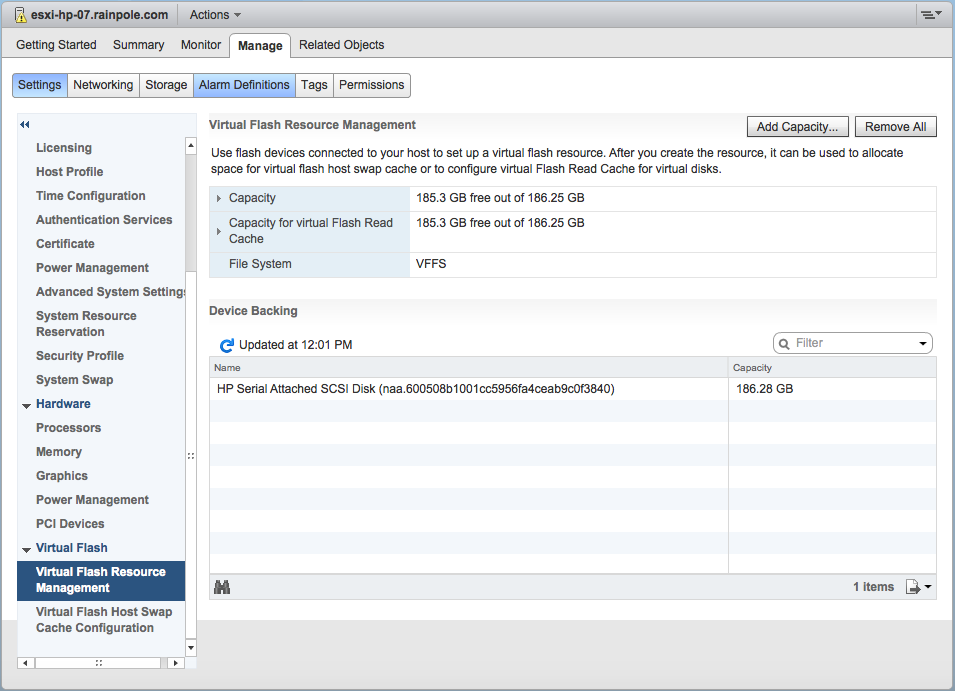Switch to the Monitor tab
The width and height of the screenshot is (955, 691).
[x=201, y=45]
